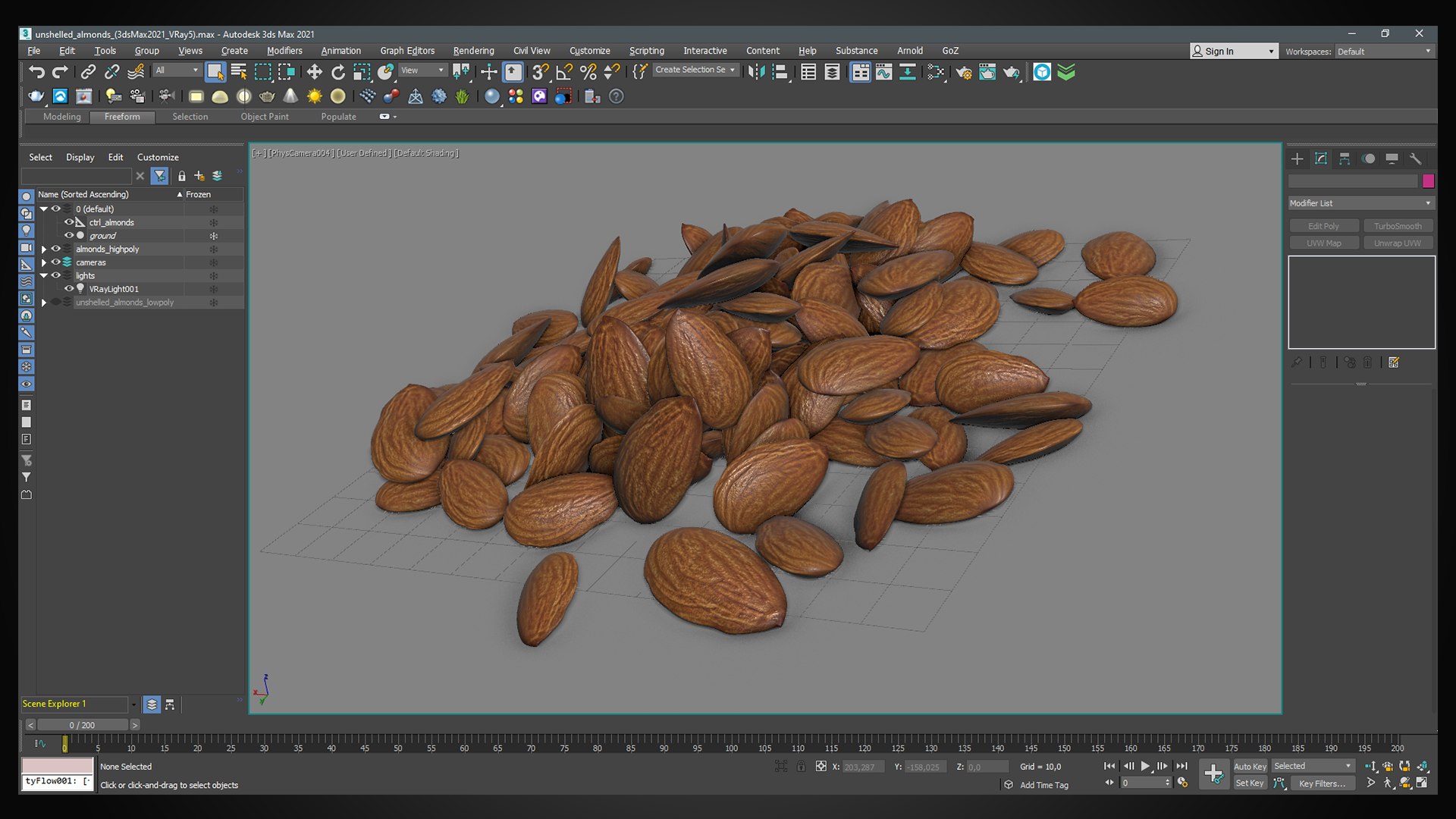Toggle visibility of ground object

(69, 236)
